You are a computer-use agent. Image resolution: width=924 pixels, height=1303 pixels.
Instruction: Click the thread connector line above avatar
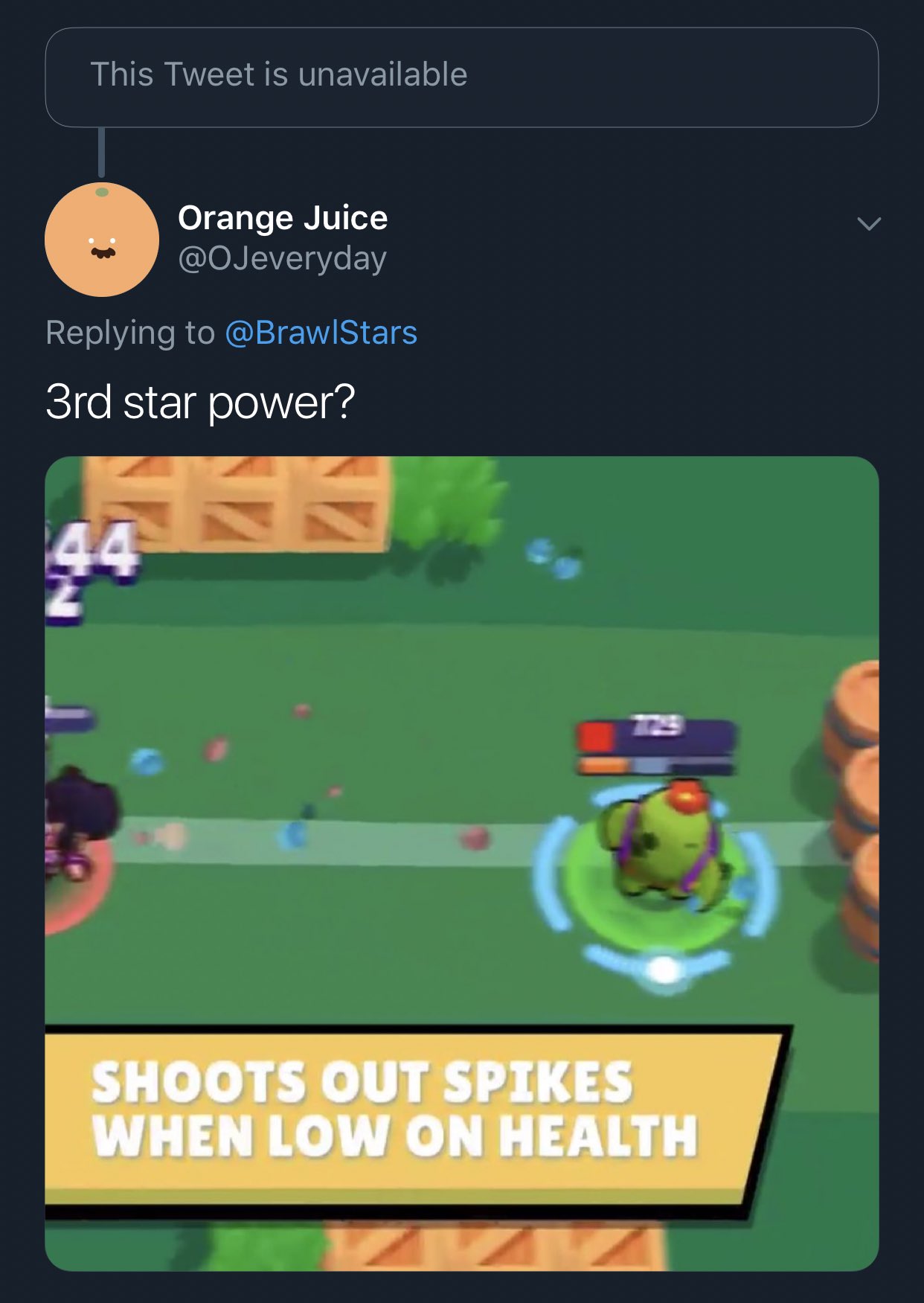pyautogui.click(x=101, y=153)
